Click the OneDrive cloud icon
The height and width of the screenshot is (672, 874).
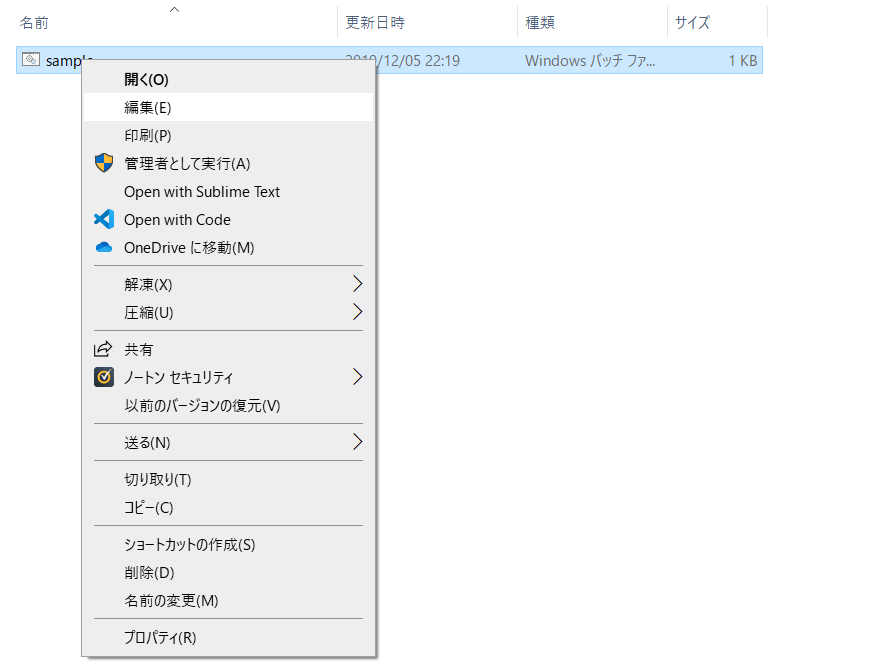(x=104, y=247)
